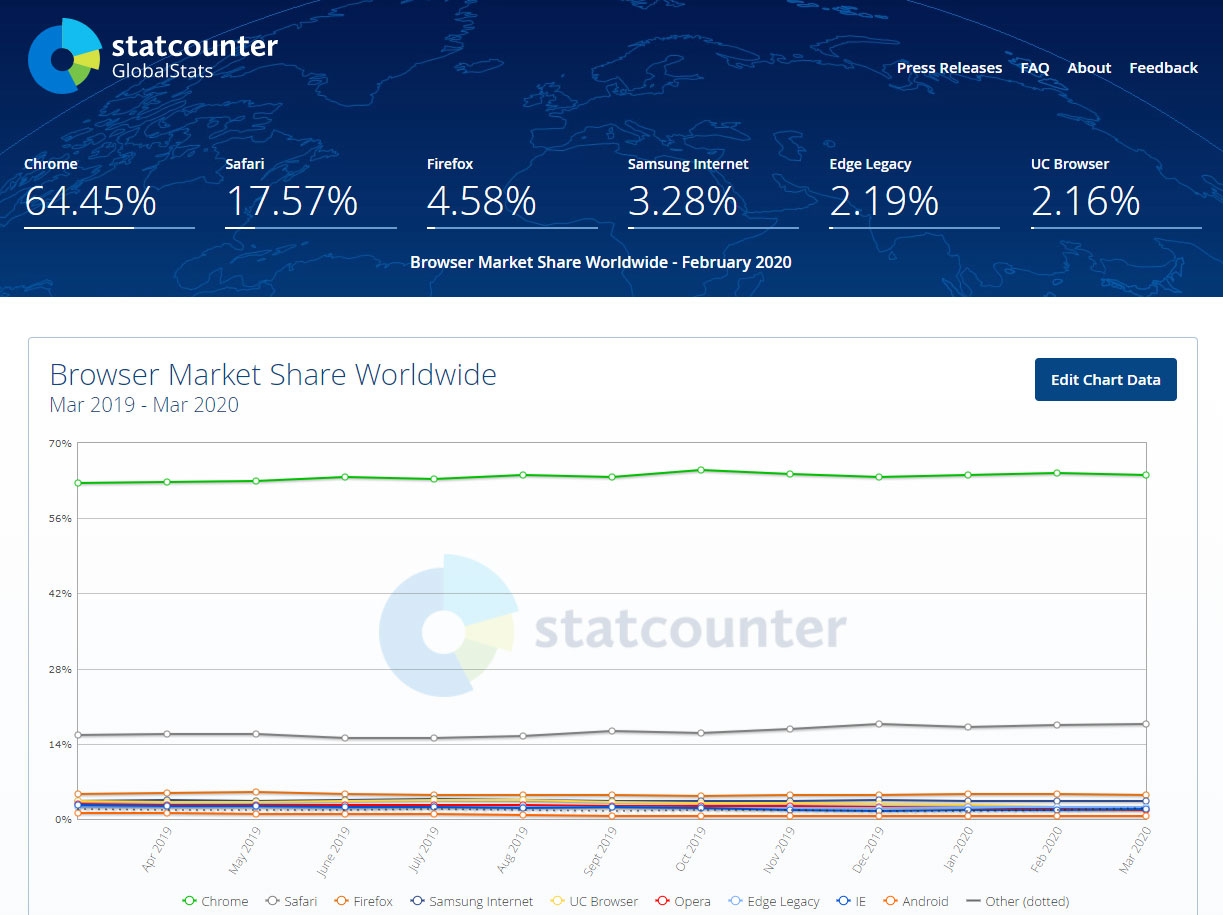Toggle Edge Legacy legend entry
Image resolution: width=1223 pixels, height=915 pixels.
(x=774, y=901)
